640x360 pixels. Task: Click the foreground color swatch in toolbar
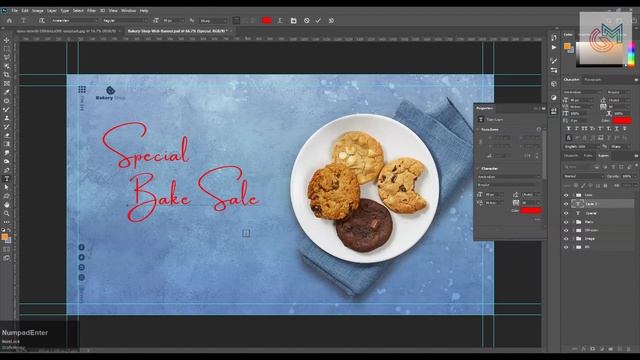(x=4, y=237)
